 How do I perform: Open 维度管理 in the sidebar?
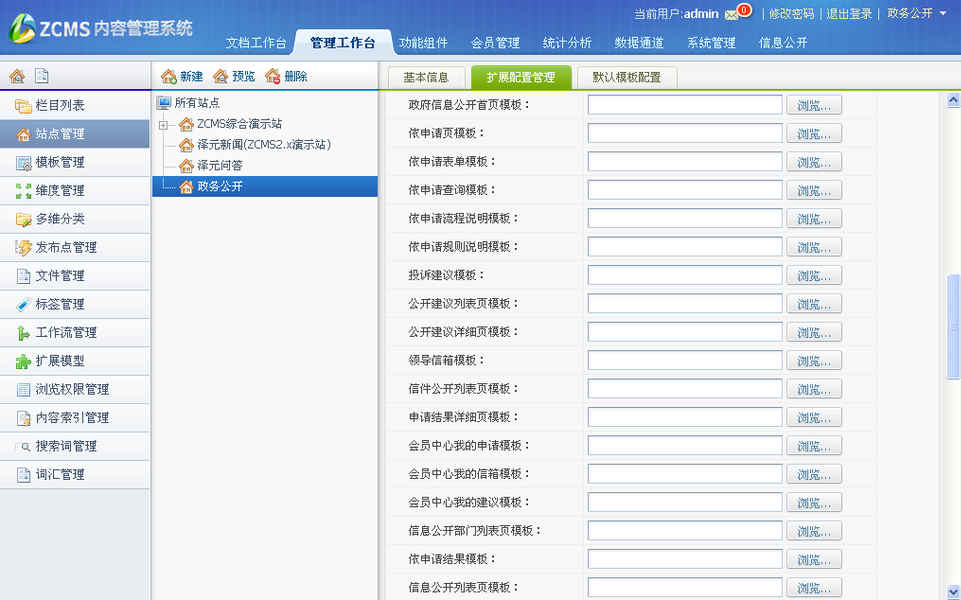tap(59, 190)
